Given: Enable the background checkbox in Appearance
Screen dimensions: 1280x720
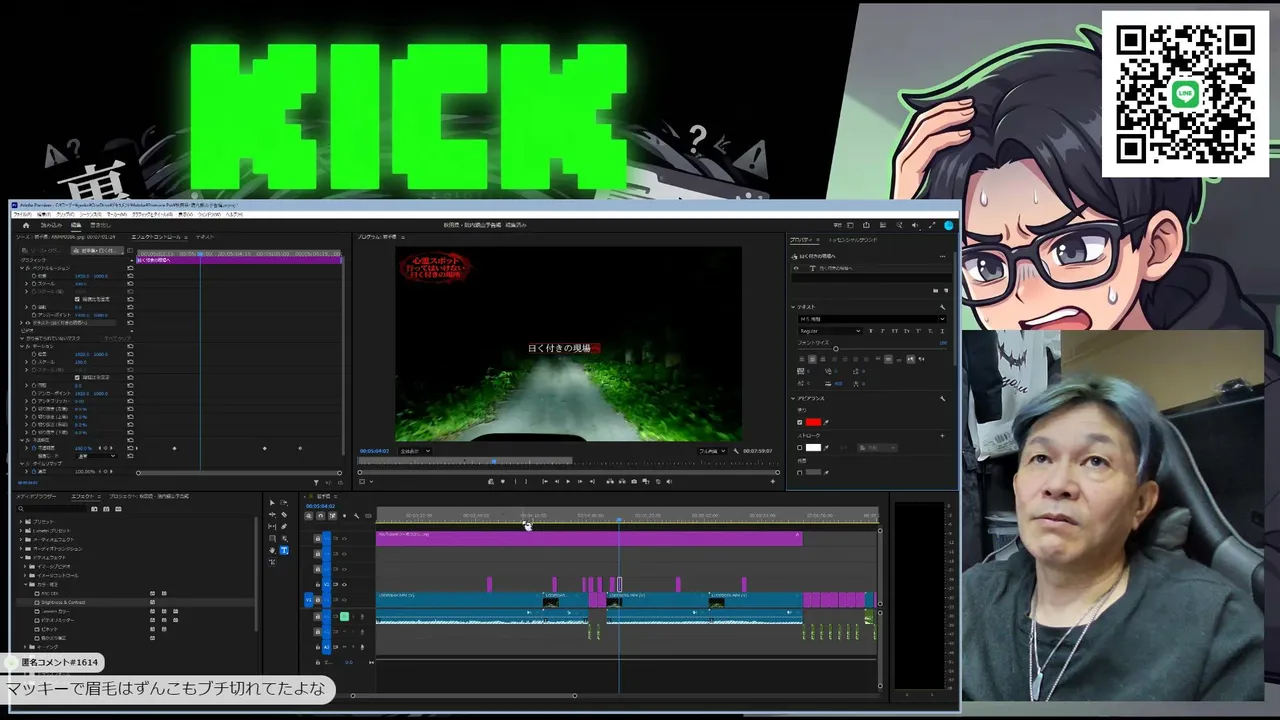Looking at the screenshot, I should 800,472.
